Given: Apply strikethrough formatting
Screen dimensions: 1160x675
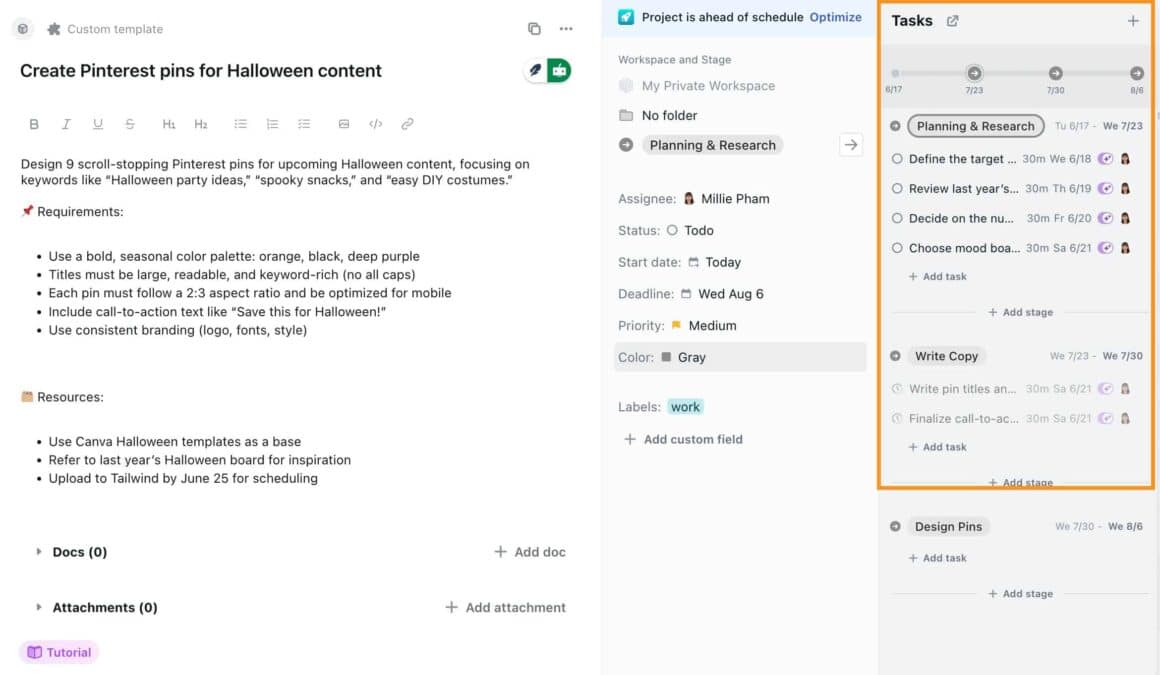Looking at the screenshot, I should (x=129, y=123).
